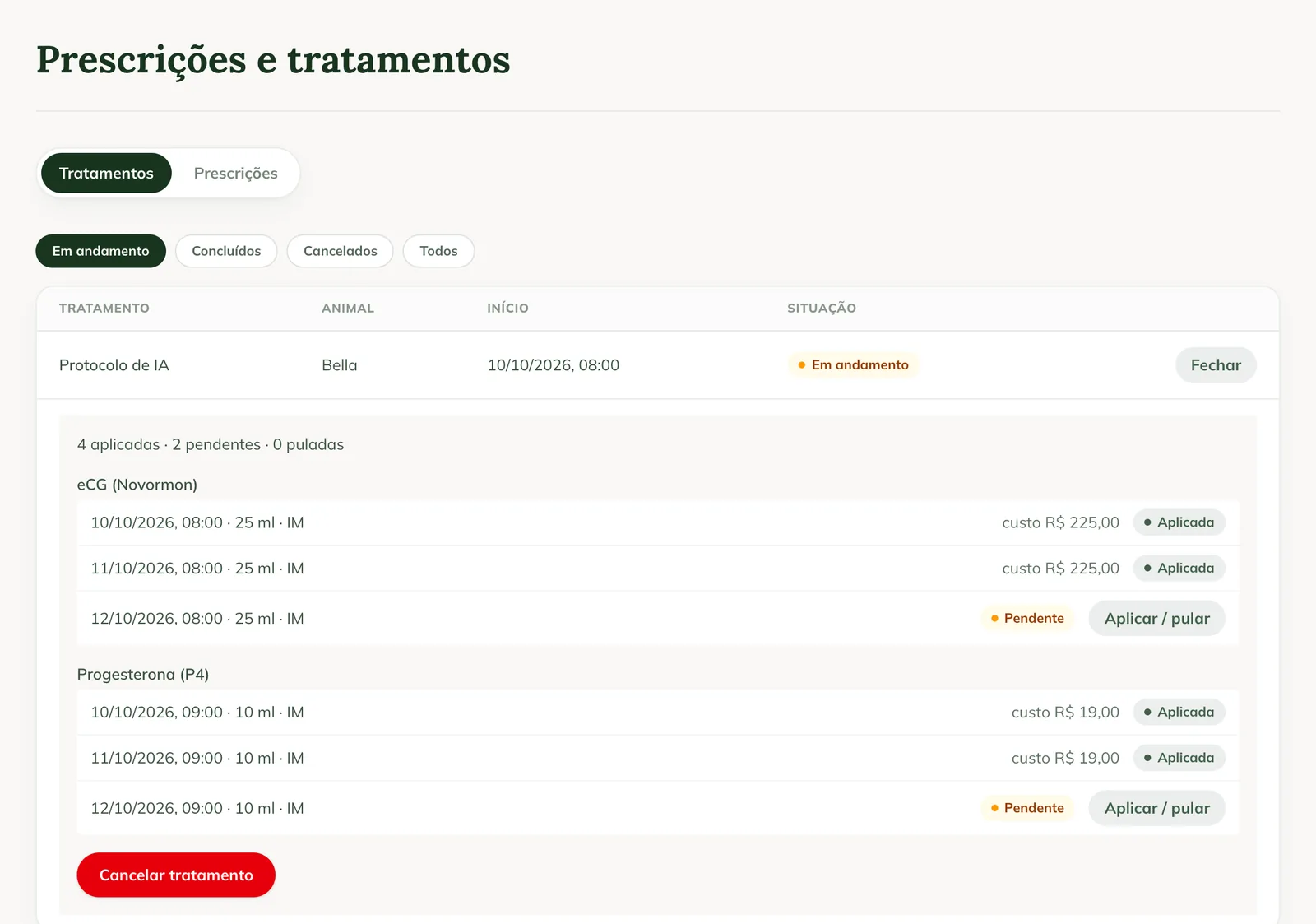The image size is (1316, 924).
Task: Click Pendente badge on eCG 12/10/2026 row
Action: [1027, 619]
